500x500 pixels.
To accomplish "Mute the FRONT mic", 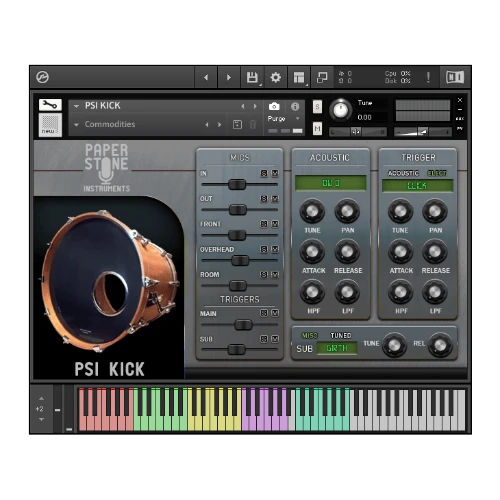I will [x=275, y=224].
